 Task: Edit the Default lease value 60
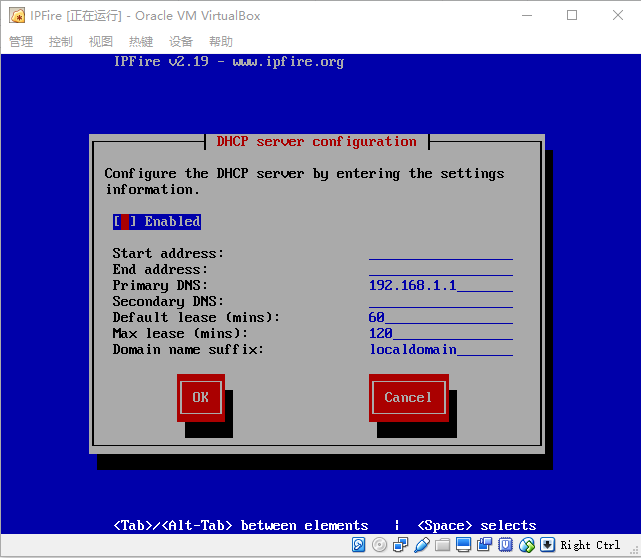point(441,317)
